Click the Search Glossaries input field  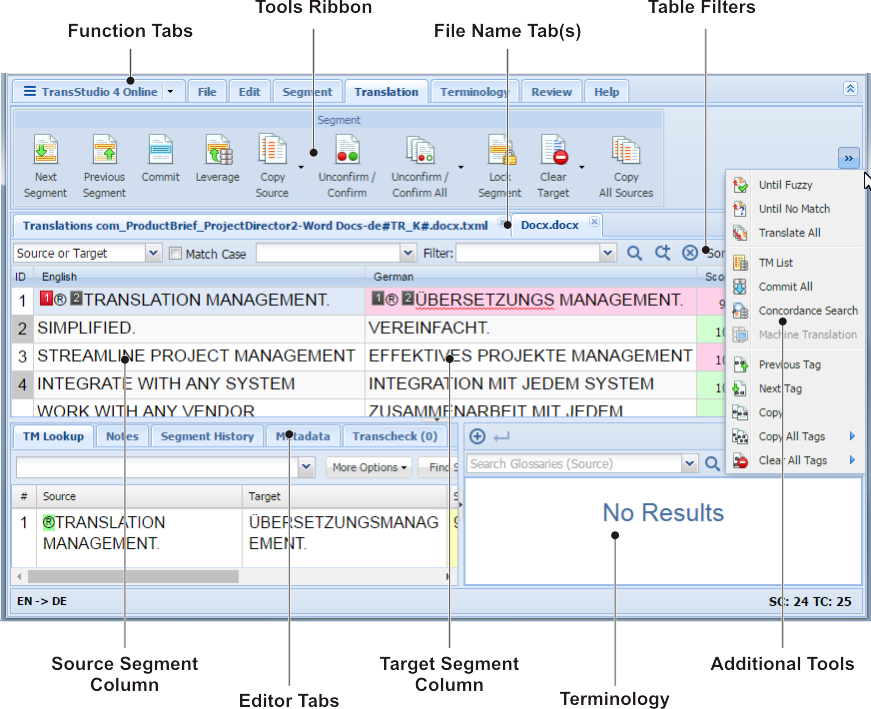(x=573, y=464)
